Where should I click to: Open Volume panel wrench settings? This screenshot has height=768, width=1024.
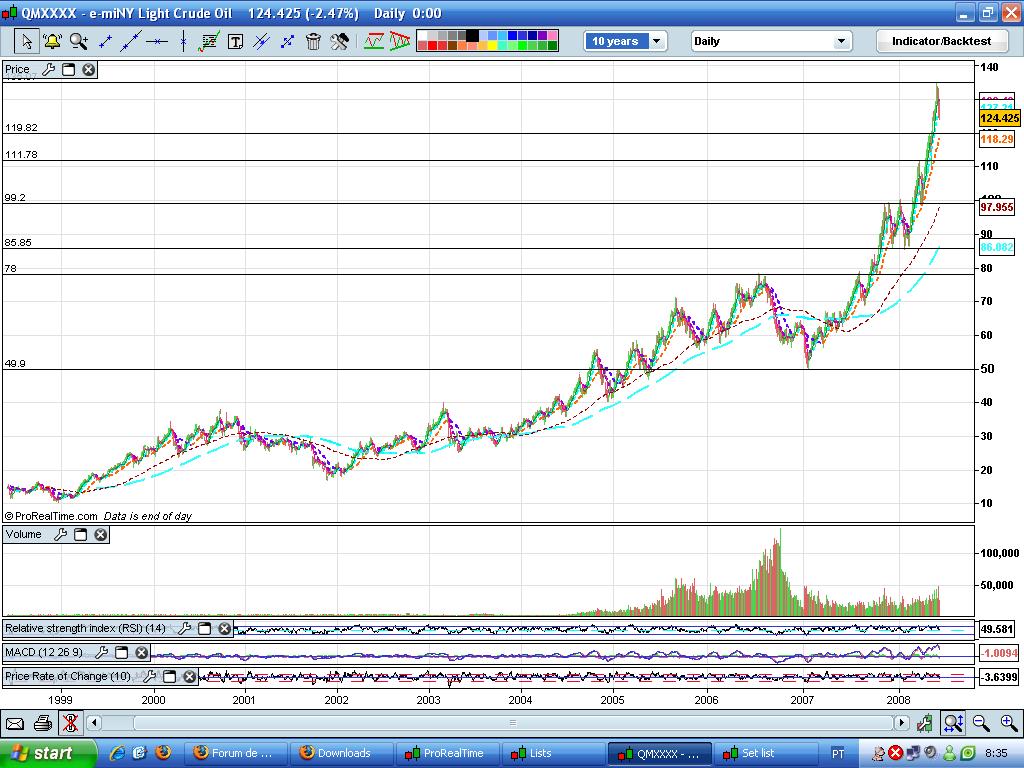coord(60,535)
